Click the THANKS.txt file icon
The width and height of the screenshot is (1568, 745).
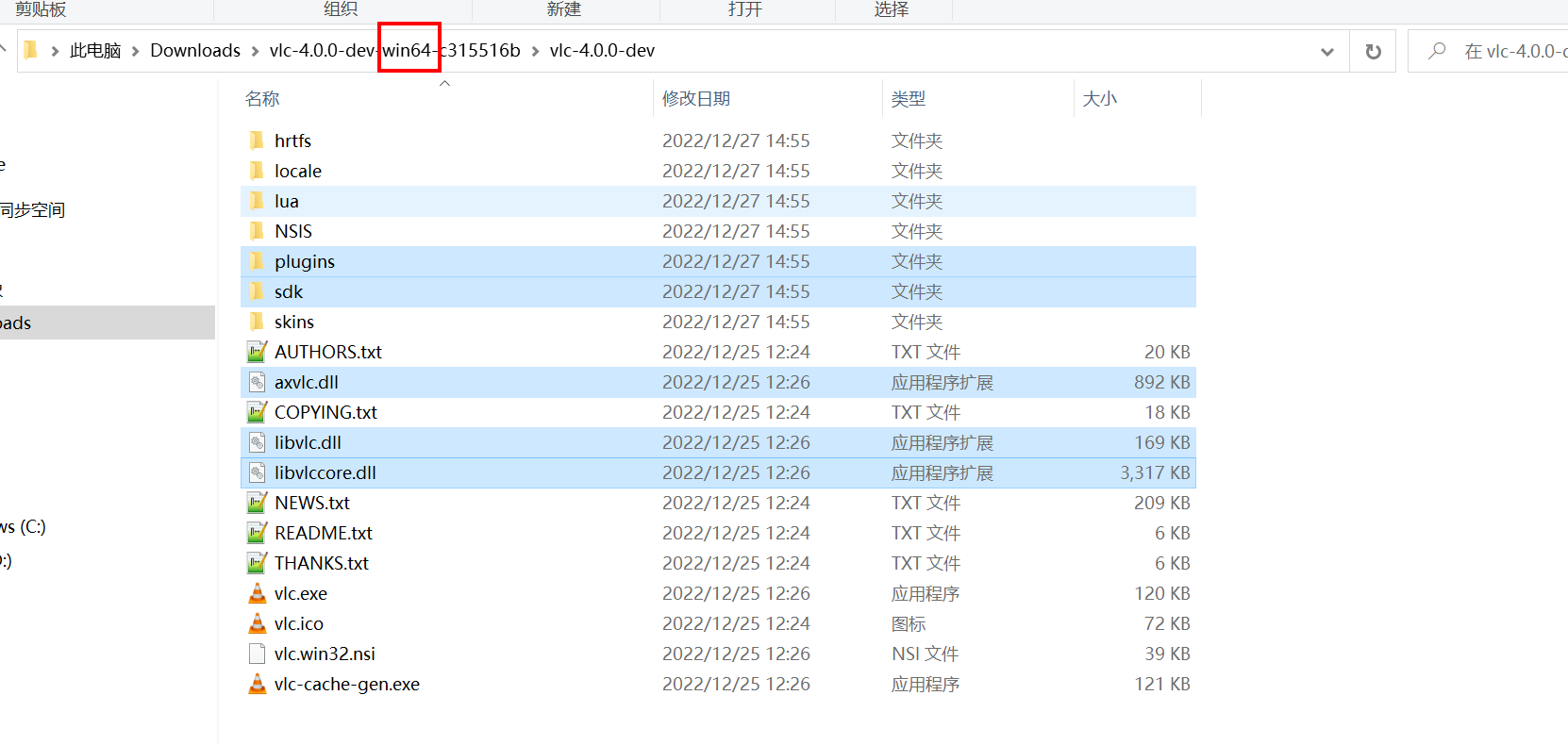257,563
